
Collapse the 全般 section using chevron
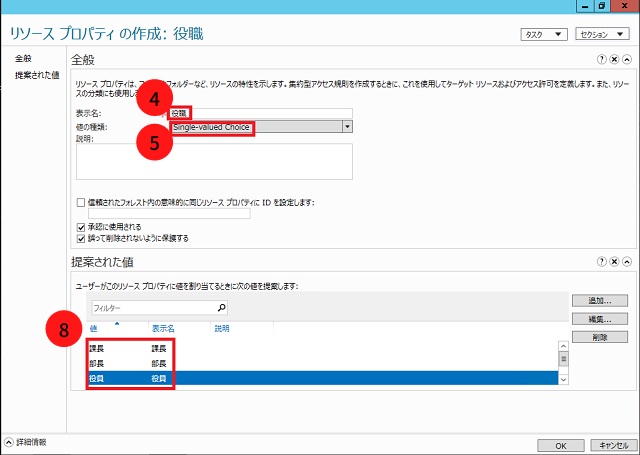coord(627,60)
